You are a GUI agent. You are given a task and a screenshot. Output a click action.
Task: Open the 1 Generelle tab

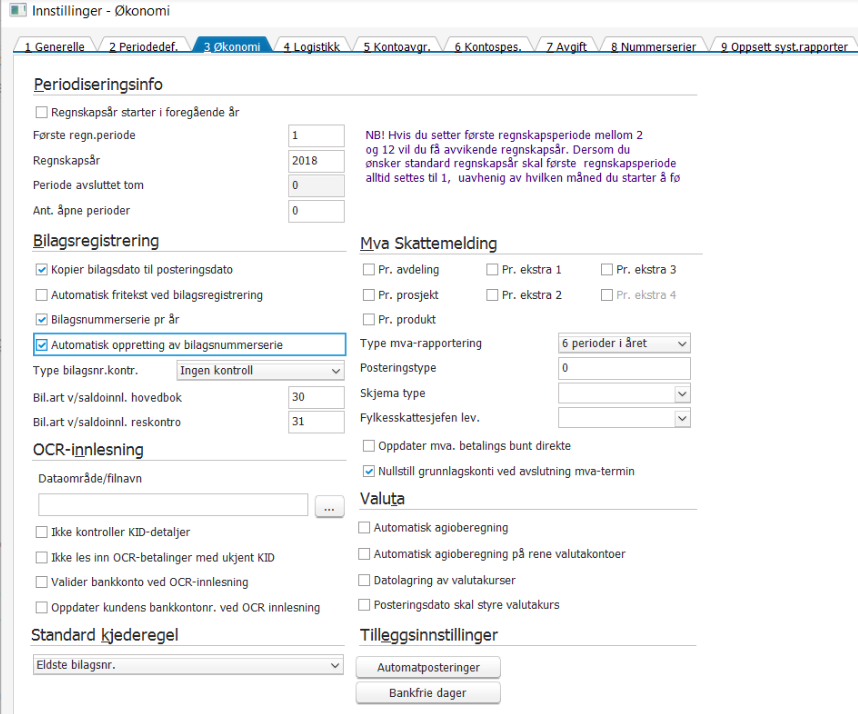pos(54,47)
